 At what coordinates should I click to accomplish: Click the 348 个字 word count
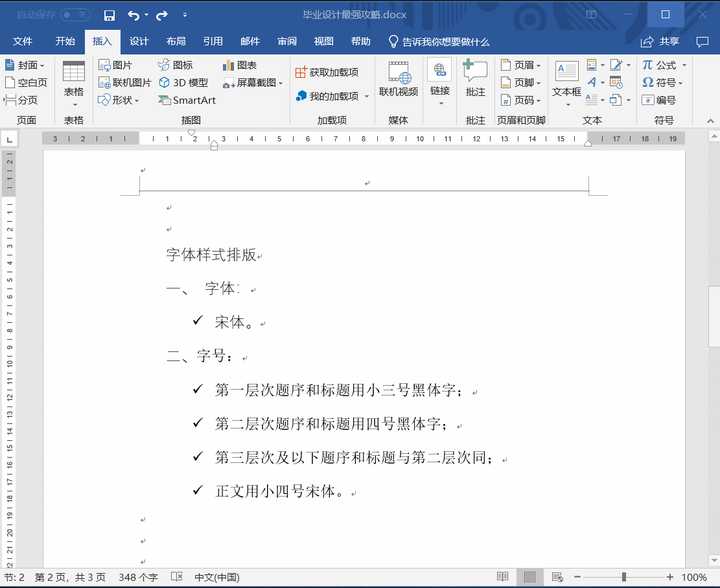click(x=138, y=577)
